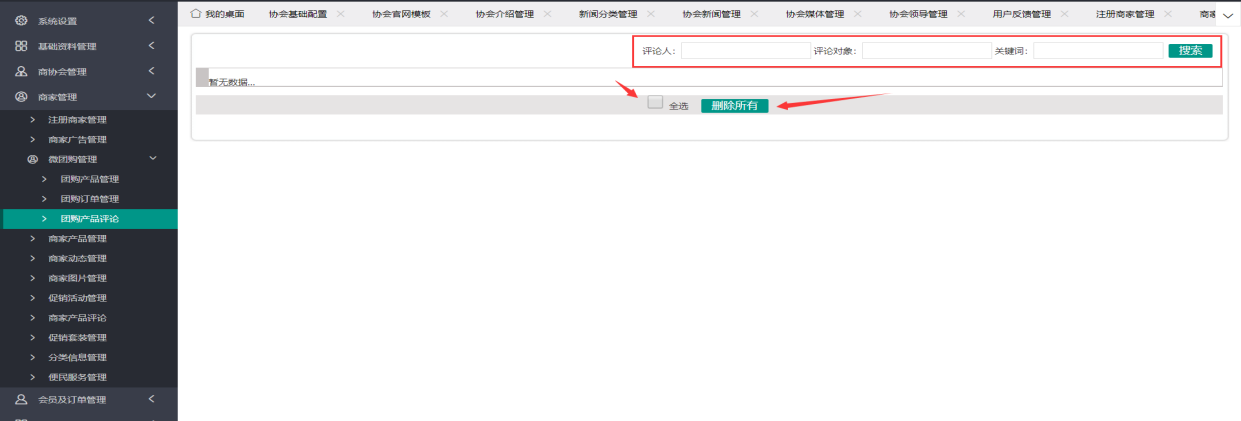Click the home icon on 我的桌面 tab
The width and height of the screenshot is (1241, 421).
(196, 14)
